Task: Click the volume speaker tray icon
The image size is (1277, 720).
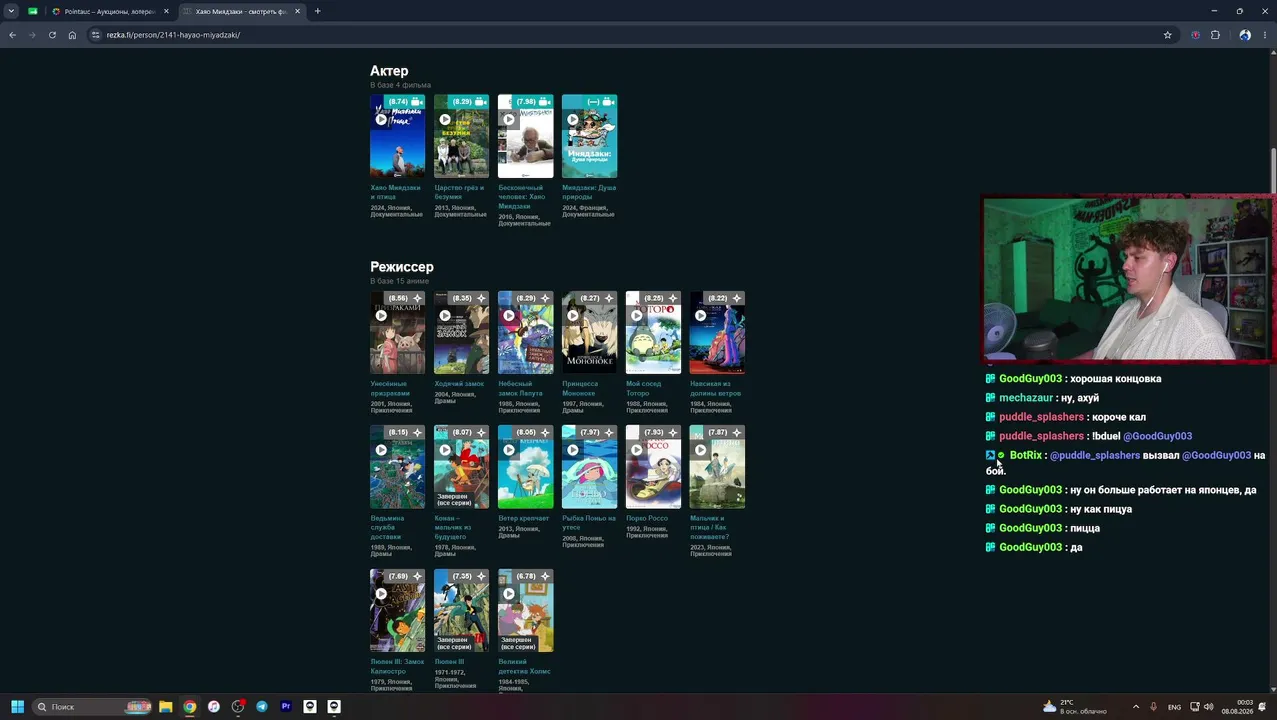Action: [1208, 707]
